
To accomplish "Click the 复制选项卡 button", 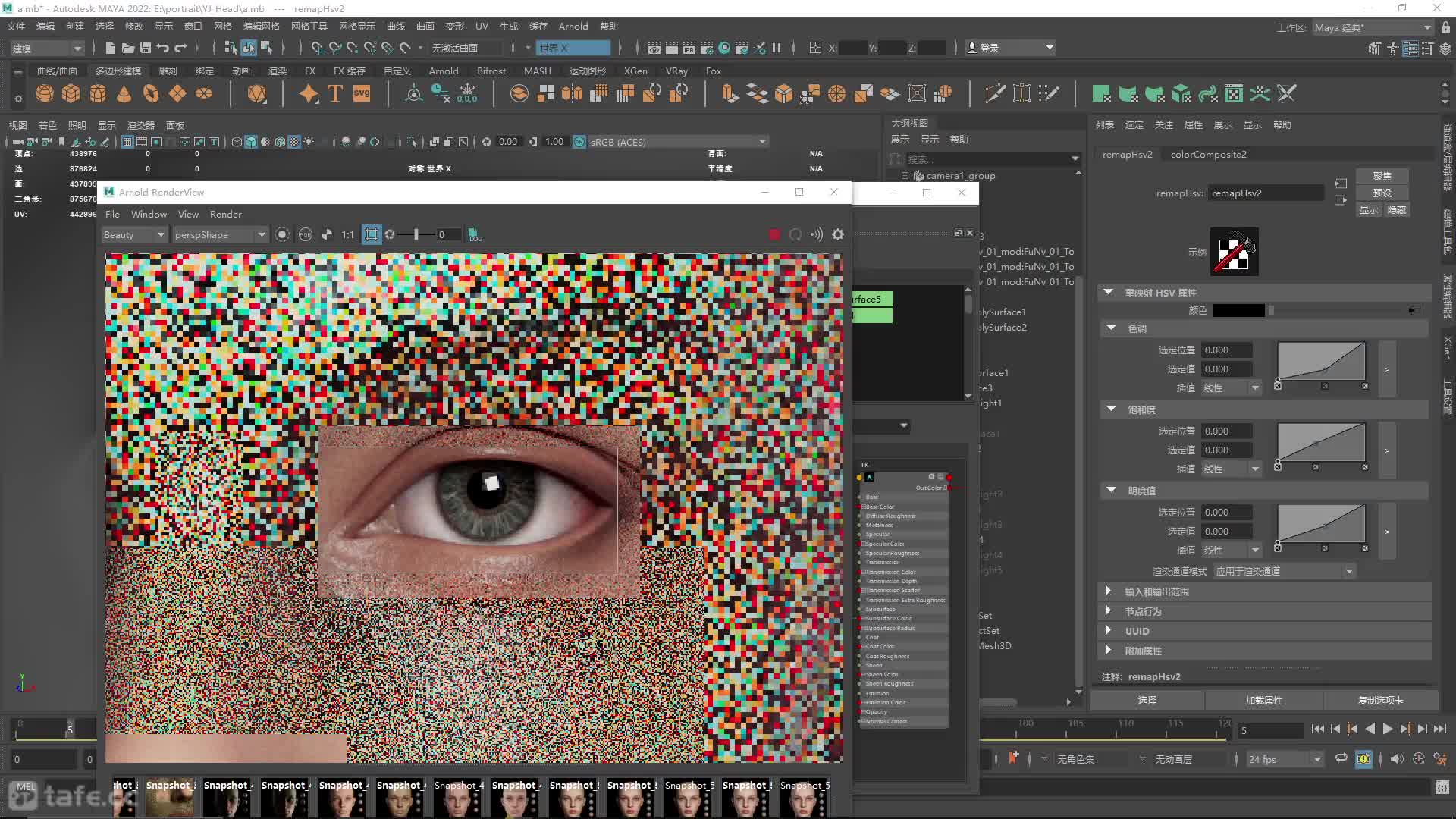I will point(1381,700).
